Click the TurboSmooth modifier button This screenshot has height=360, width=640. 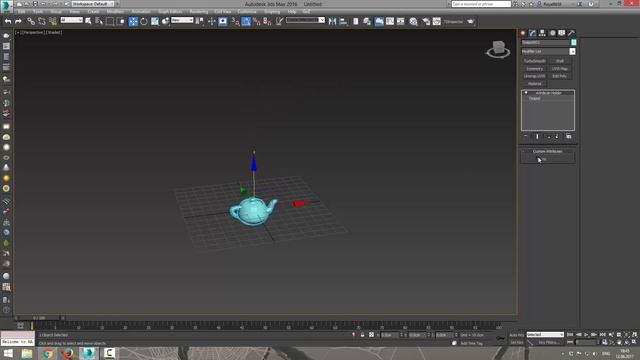(534, 61)
